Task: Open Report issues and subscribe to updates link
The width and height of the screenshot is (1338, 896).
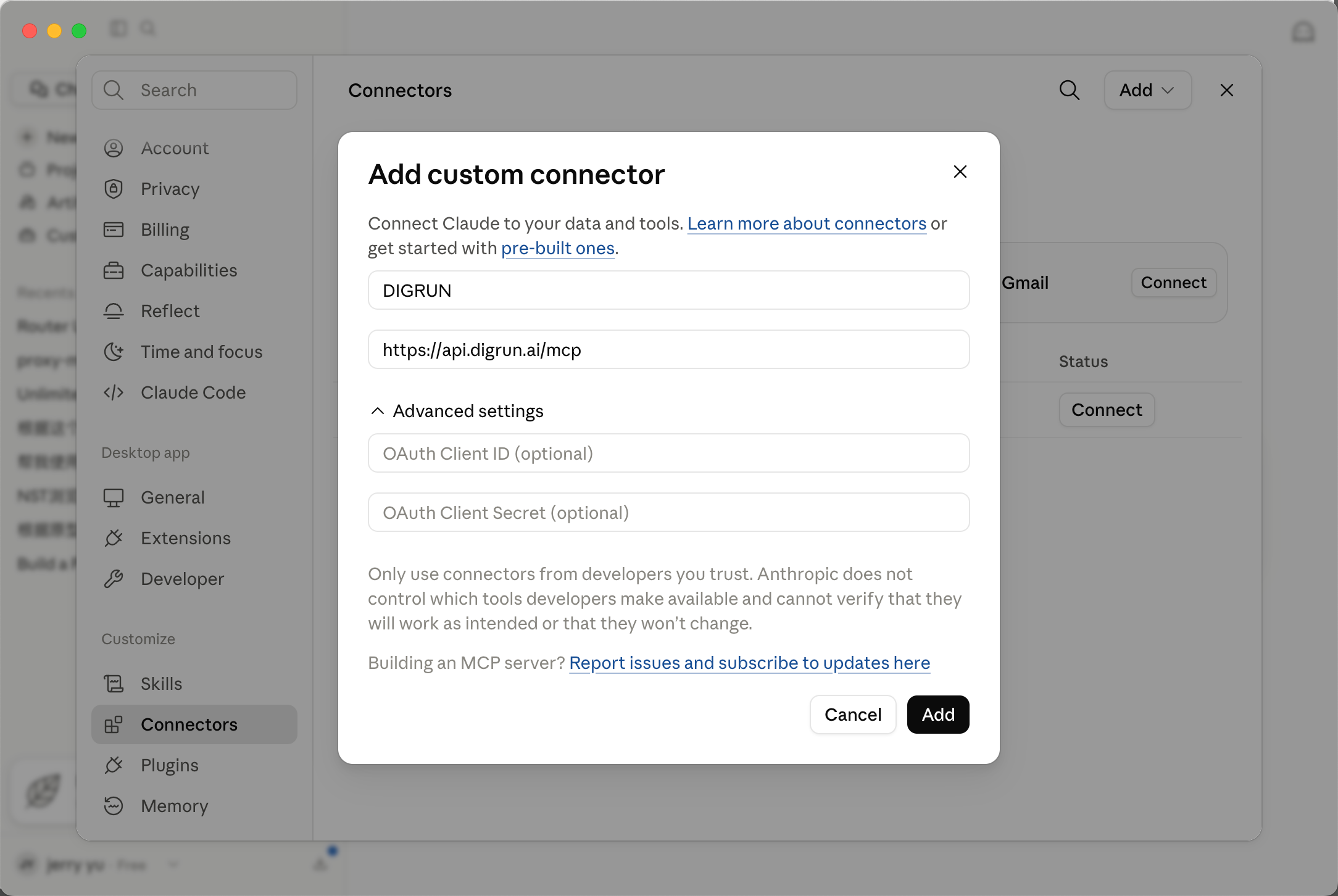Action: pyautogui.click(x=749, y=663)
